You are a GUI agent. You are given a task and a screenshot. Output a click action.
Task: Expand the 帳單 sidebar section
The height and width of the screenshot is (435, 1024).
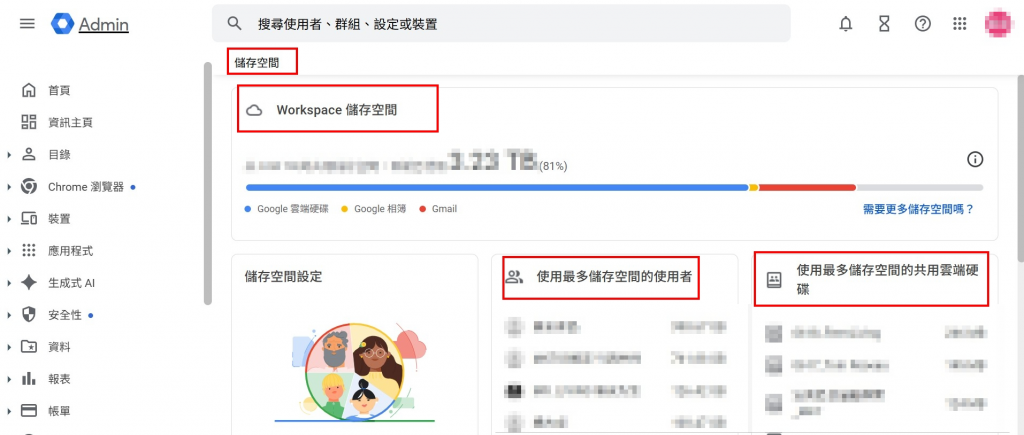pos(9,411)
